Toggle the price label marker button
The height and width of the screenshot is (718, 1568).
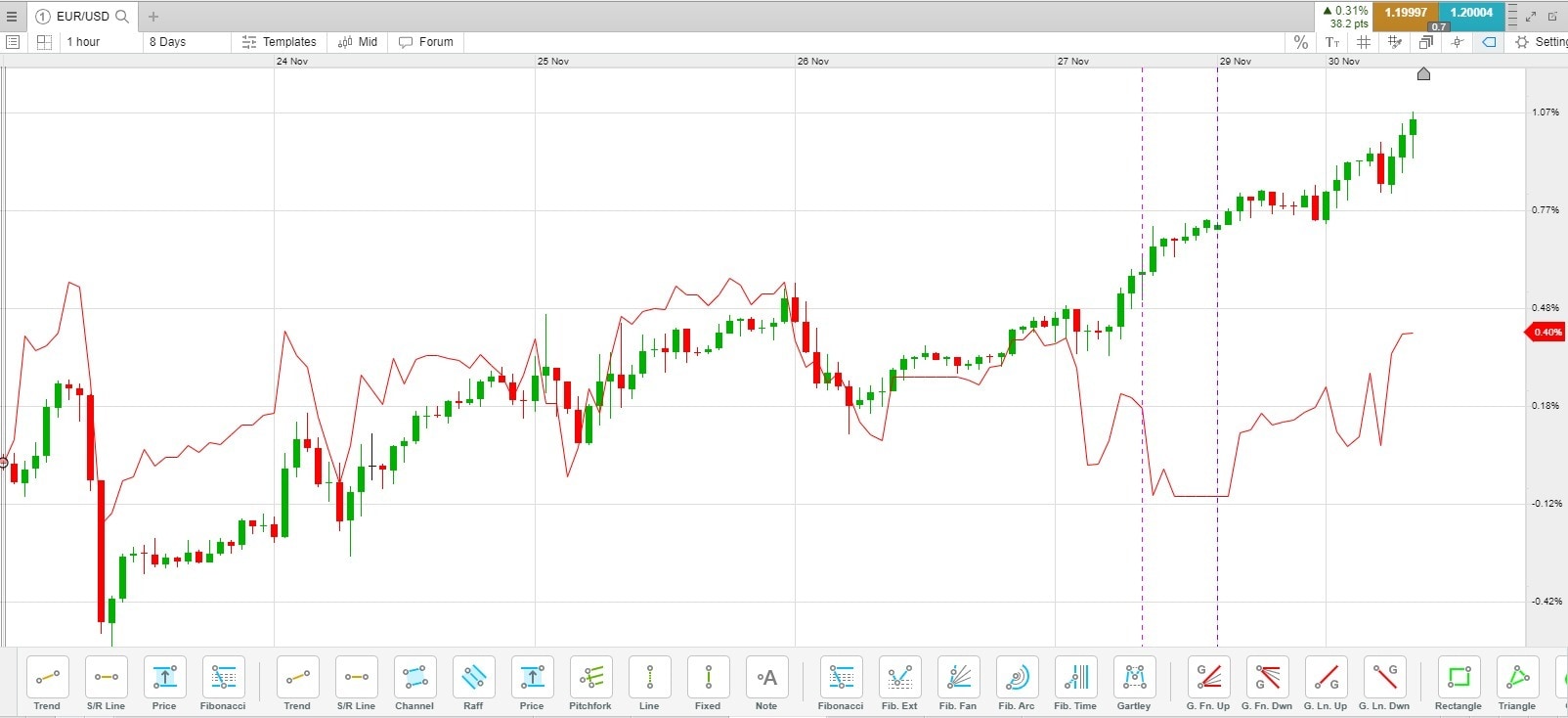tap(1489, 42)
